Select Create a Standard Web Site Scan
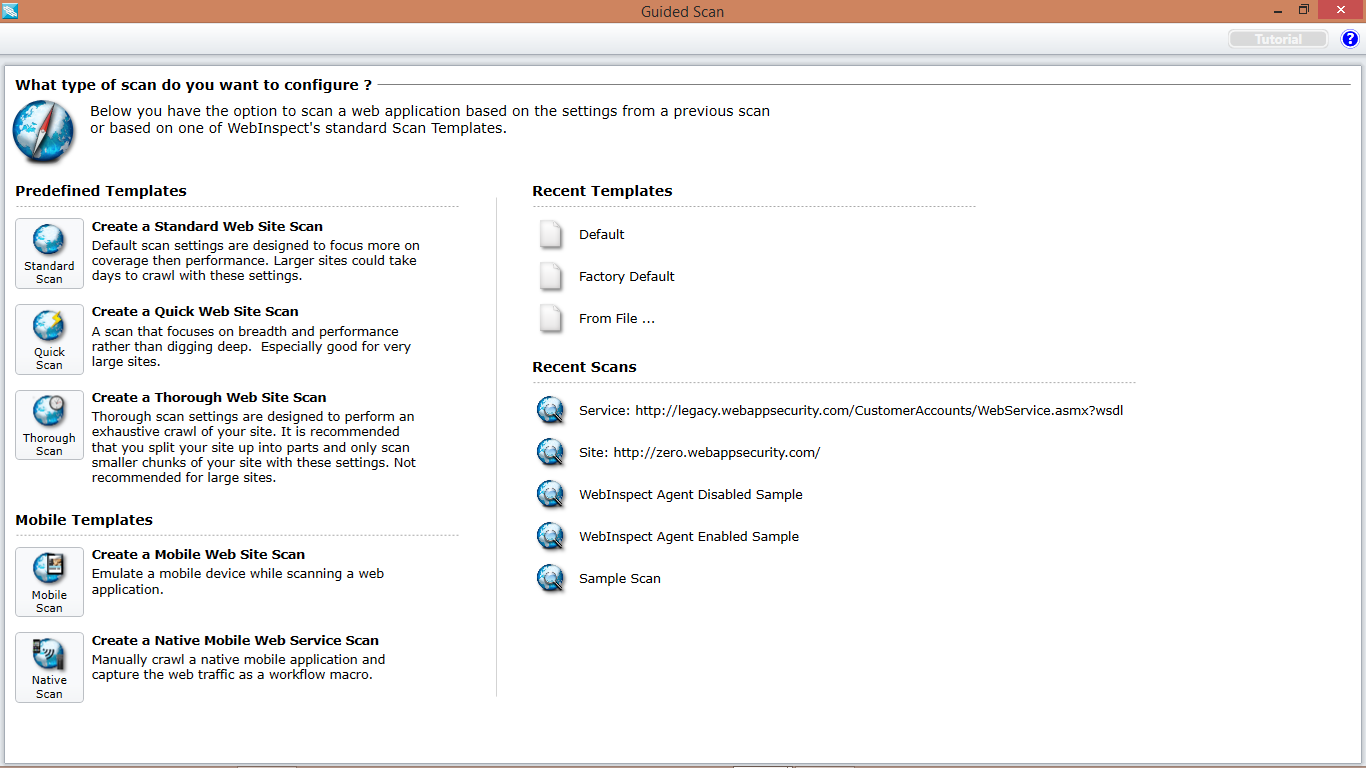The width and height of the screenshot is (1366, 768). pyautogui.click(x=207, y=226)
